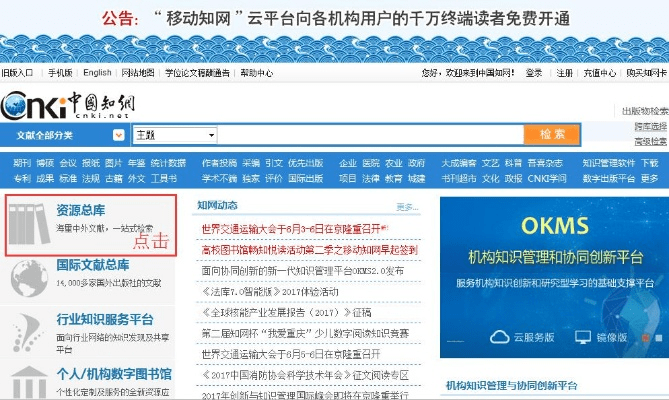Image resolution: width=669 pixels, height=400 pixels.
Task: Click the 登录 login link
Action: pyautogui.click(x=533, y=73)
